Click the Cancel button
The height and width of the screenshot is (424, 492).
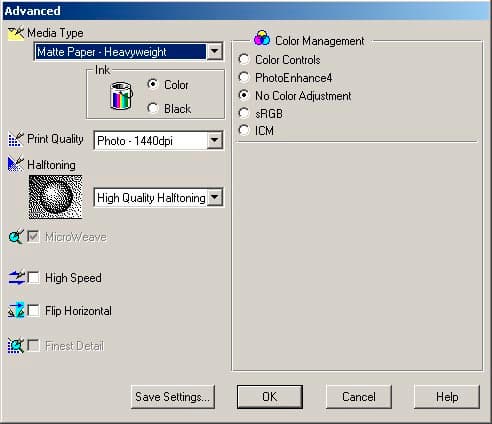click(359, 397)
